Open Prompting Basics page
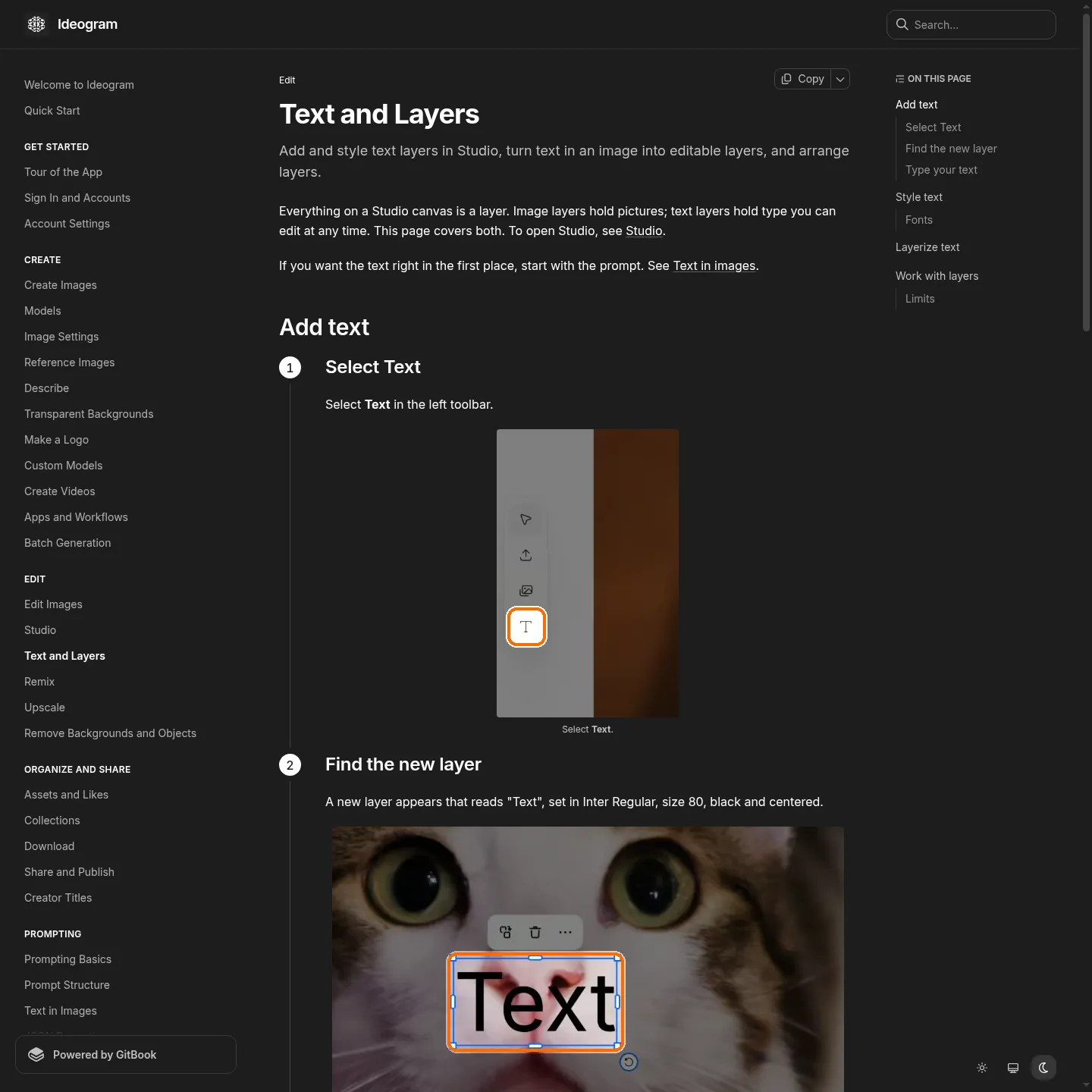The width and height of the screenshot is (1092, 1092). tap(67, 959)
